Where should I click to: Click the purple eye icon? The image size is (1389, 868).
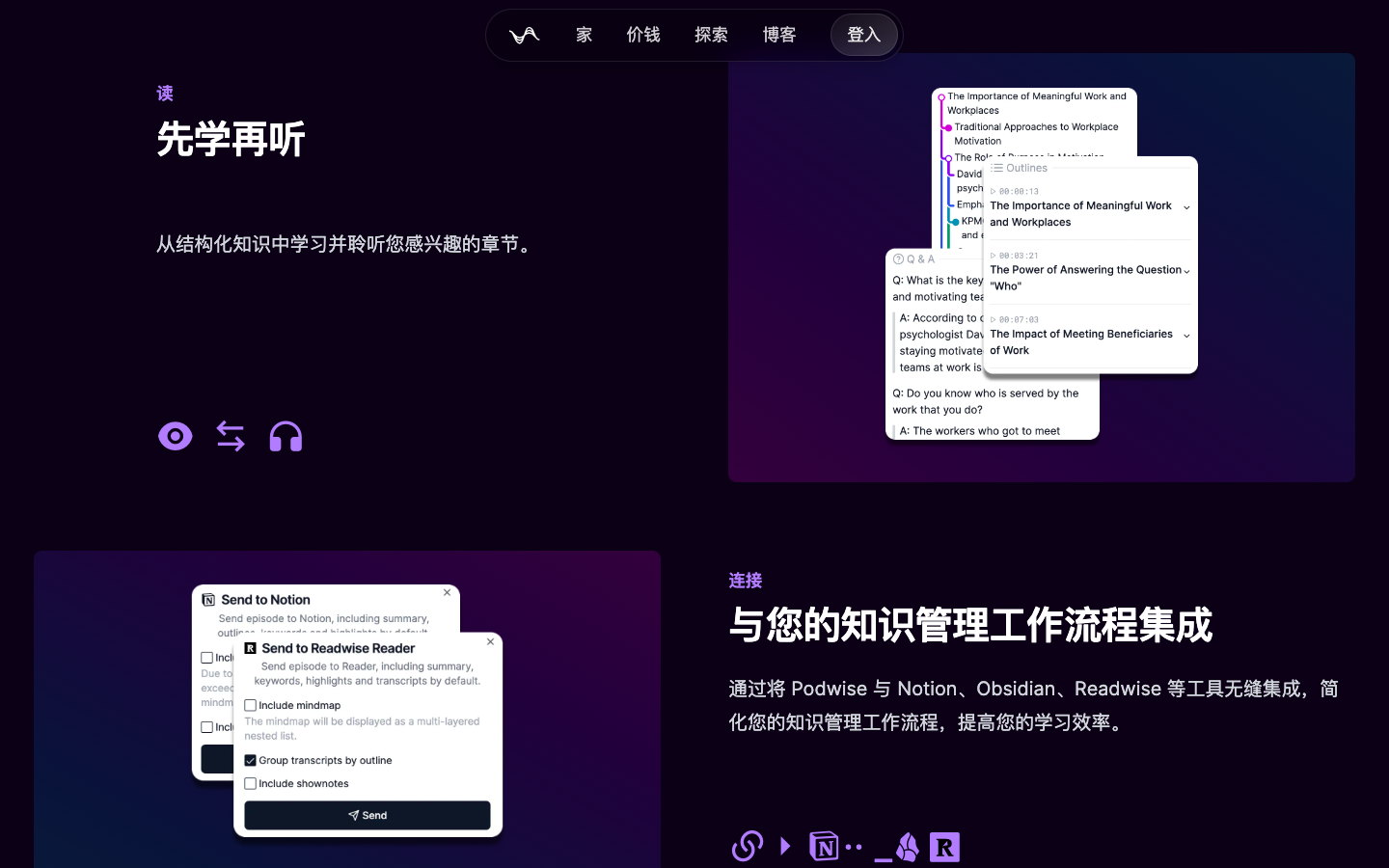tap(176, 437)
